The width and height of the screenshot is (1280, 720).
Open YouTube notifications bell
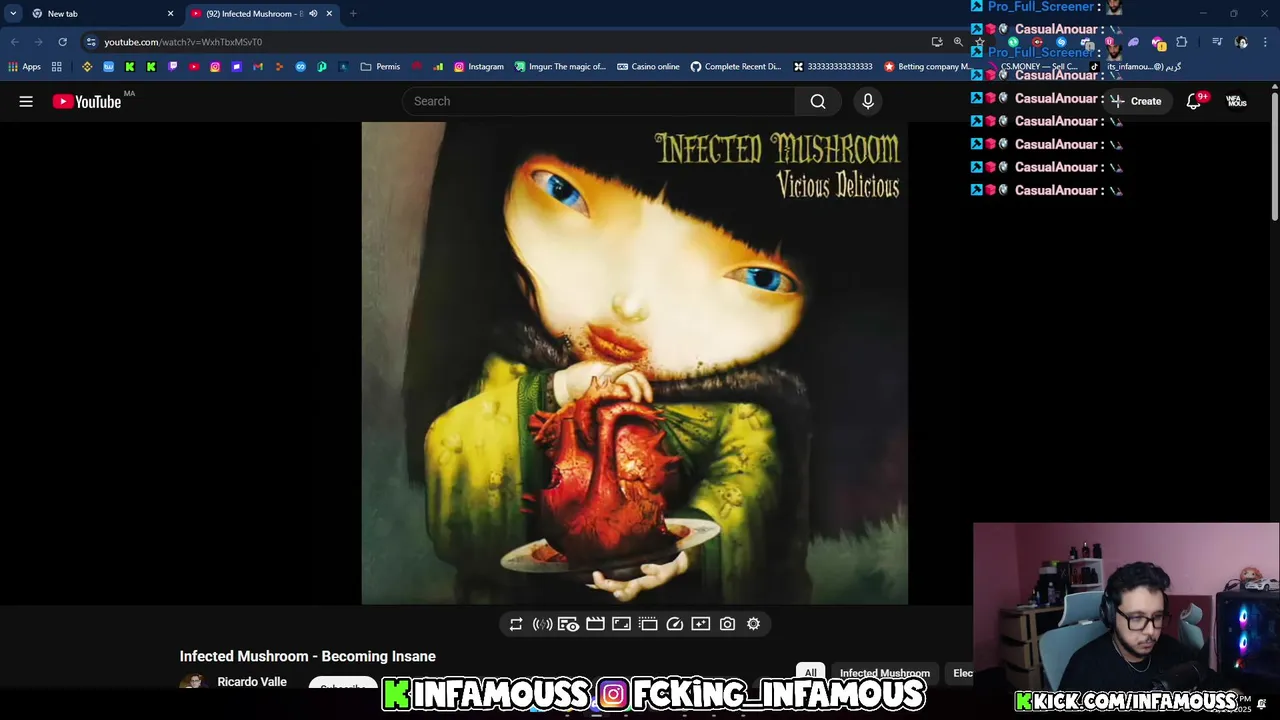[x=1193, y=101]
